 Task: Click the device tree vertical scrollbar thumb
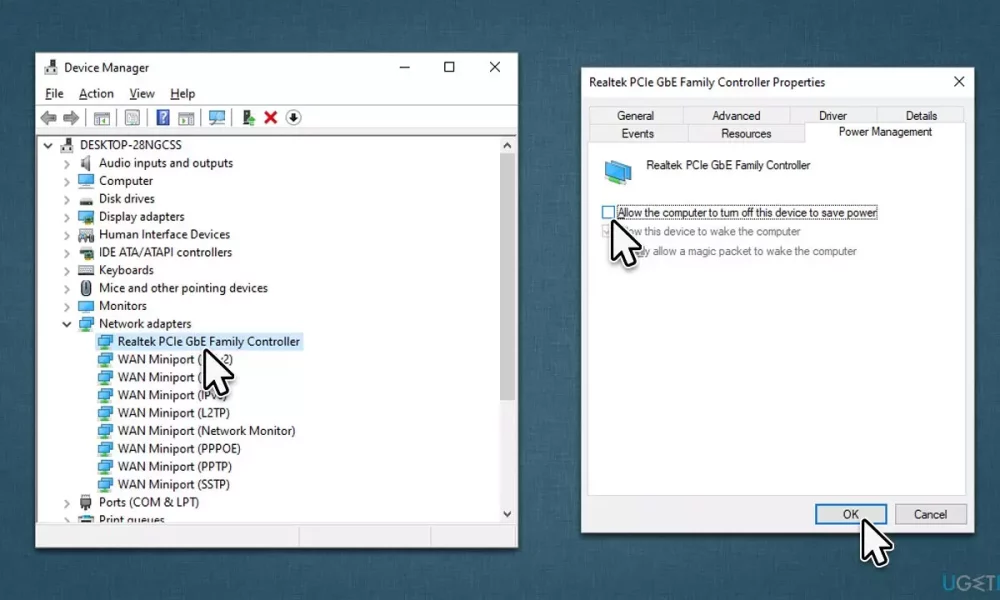point(507,277)
